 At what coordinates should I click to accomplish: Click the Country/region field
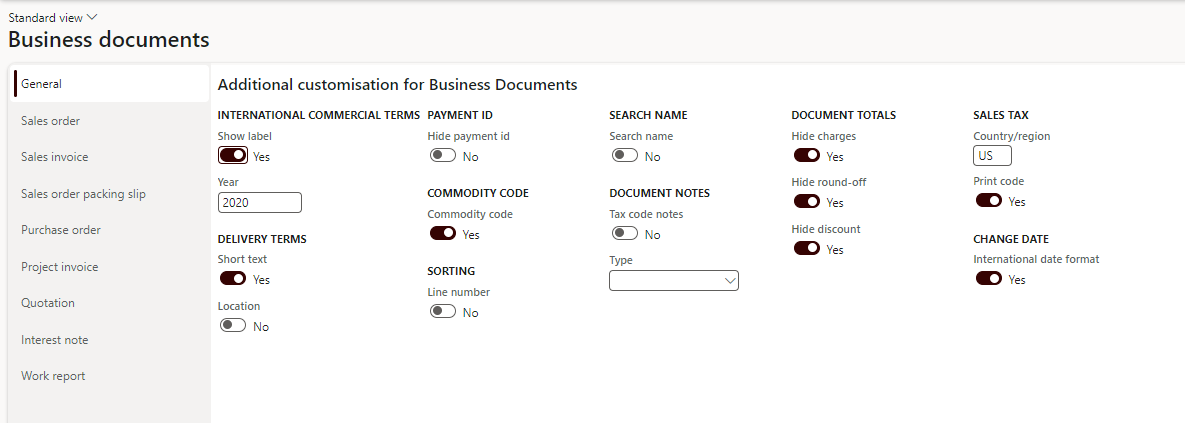(x=992, y=156)
